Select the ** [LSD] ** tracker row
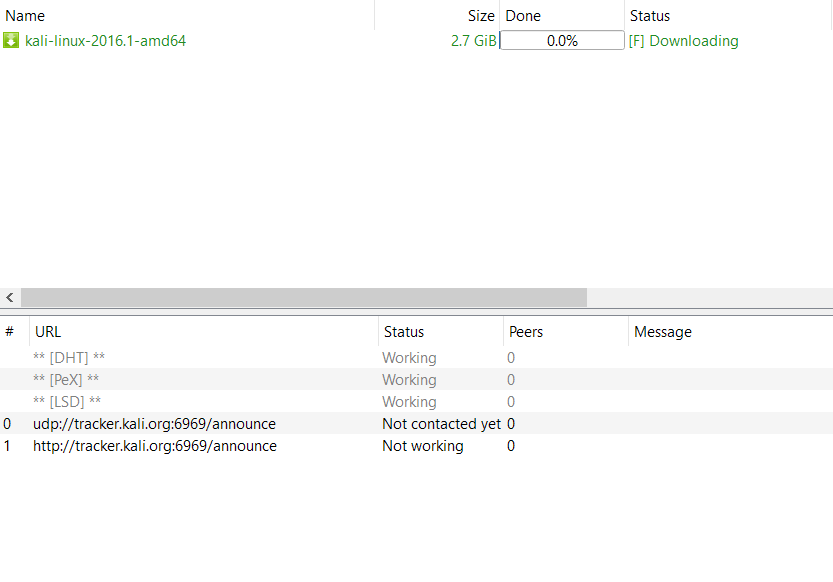The width and height of the screenshot is (833, 582). point(416,401)
